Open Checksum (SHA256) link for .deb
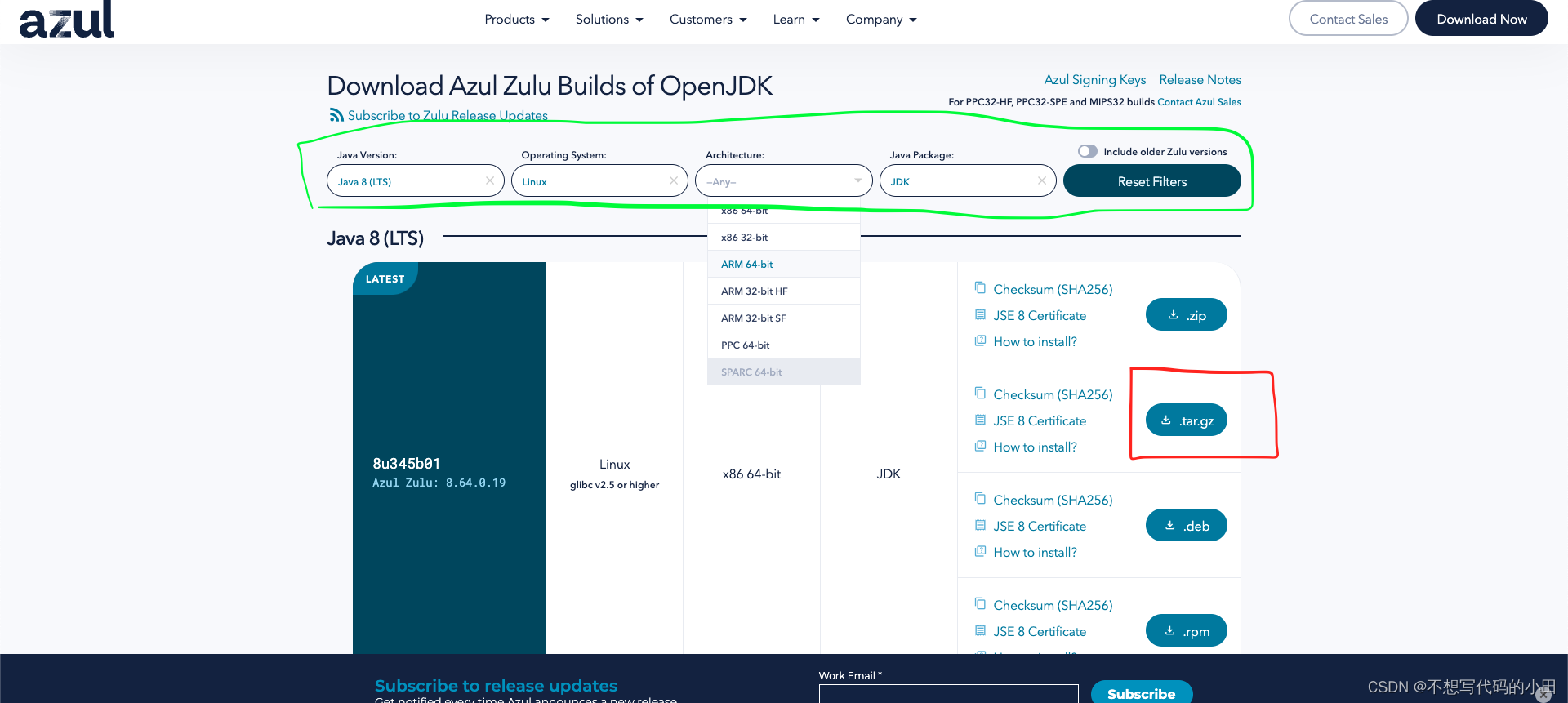1568x703 pixels. pos(1053,500)
